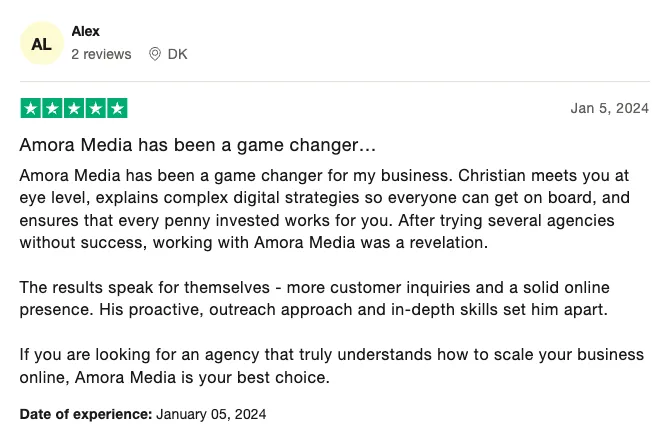Click the fifth green star
Screen dimensions: 669x434
click(x=117, y=108)
